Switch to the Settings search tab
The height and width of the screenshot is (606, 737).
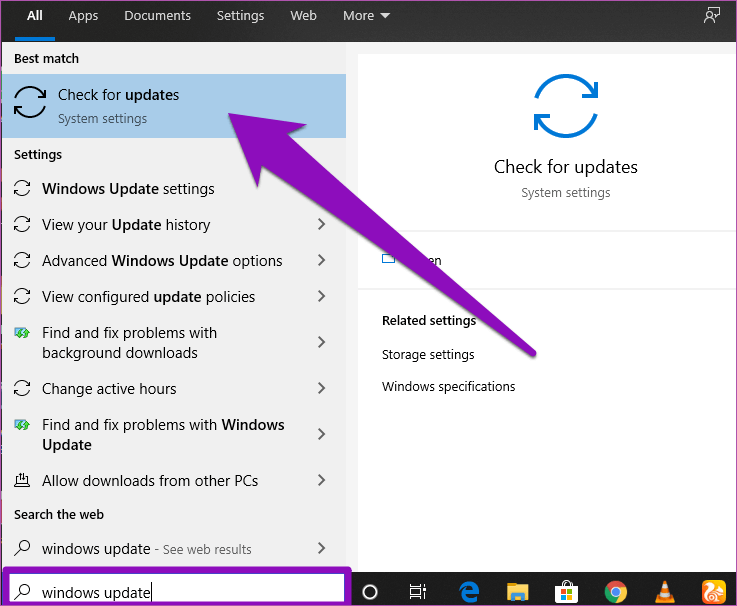[x=241, y=16]
